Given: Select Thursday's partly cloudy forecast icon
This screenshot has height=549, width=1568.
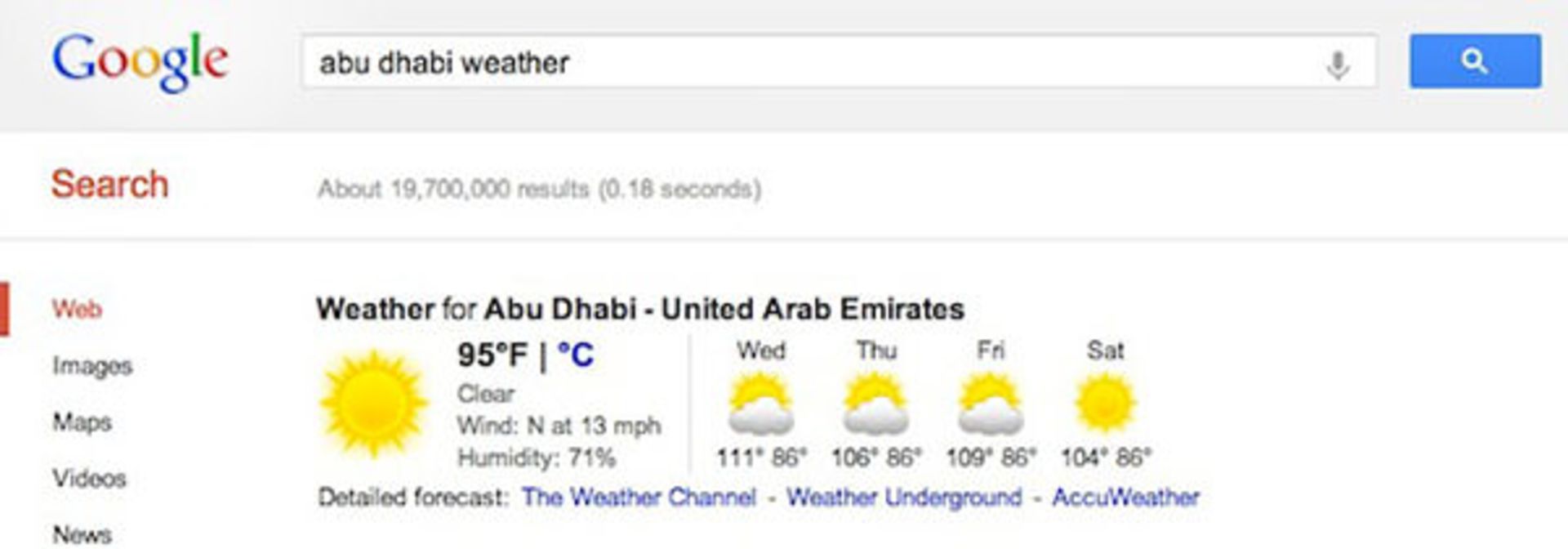Looking at the screenshot, I should coord(875,403).
